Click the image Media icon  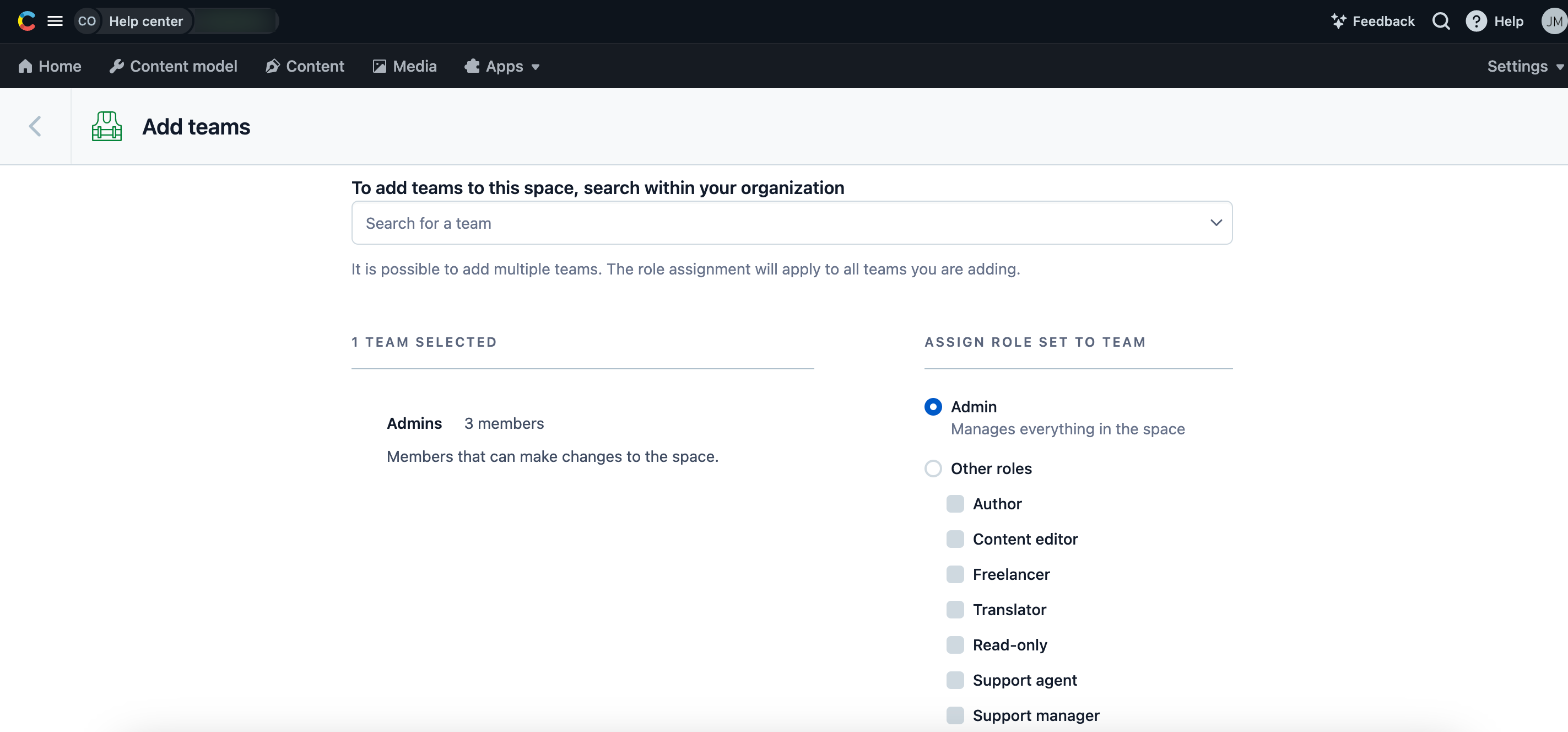click(x=379, y=66)
